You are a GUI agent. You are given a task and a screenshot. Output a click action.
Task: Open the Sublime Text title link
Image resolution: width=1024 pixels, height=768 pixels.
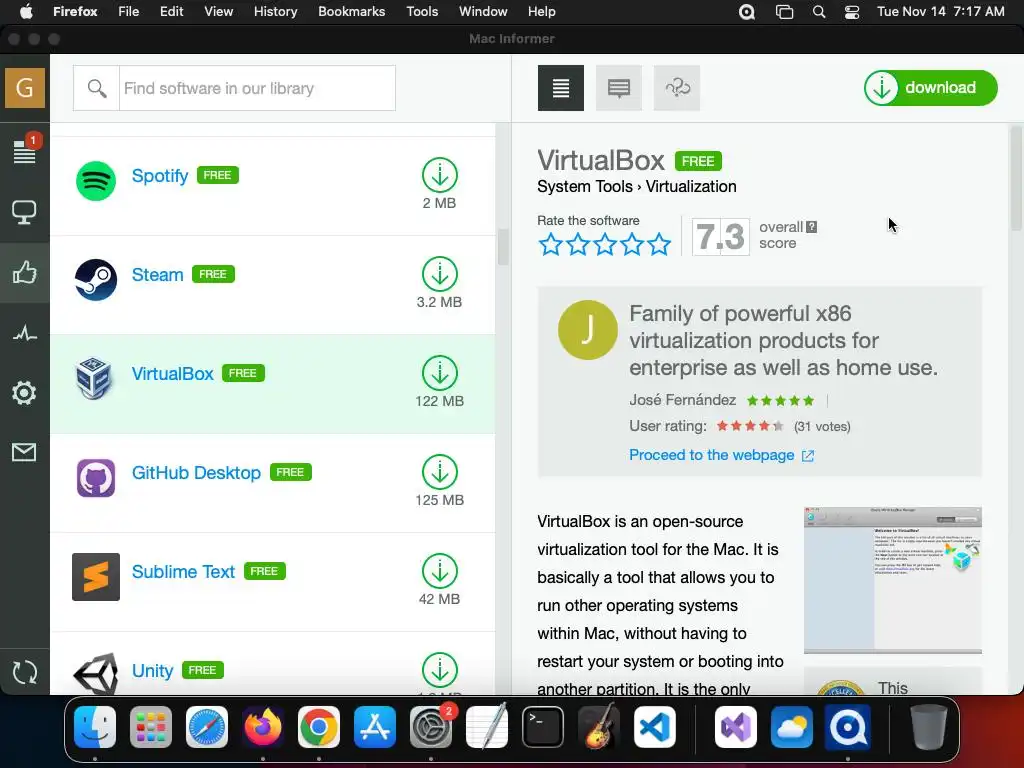(x=183, y=571)
